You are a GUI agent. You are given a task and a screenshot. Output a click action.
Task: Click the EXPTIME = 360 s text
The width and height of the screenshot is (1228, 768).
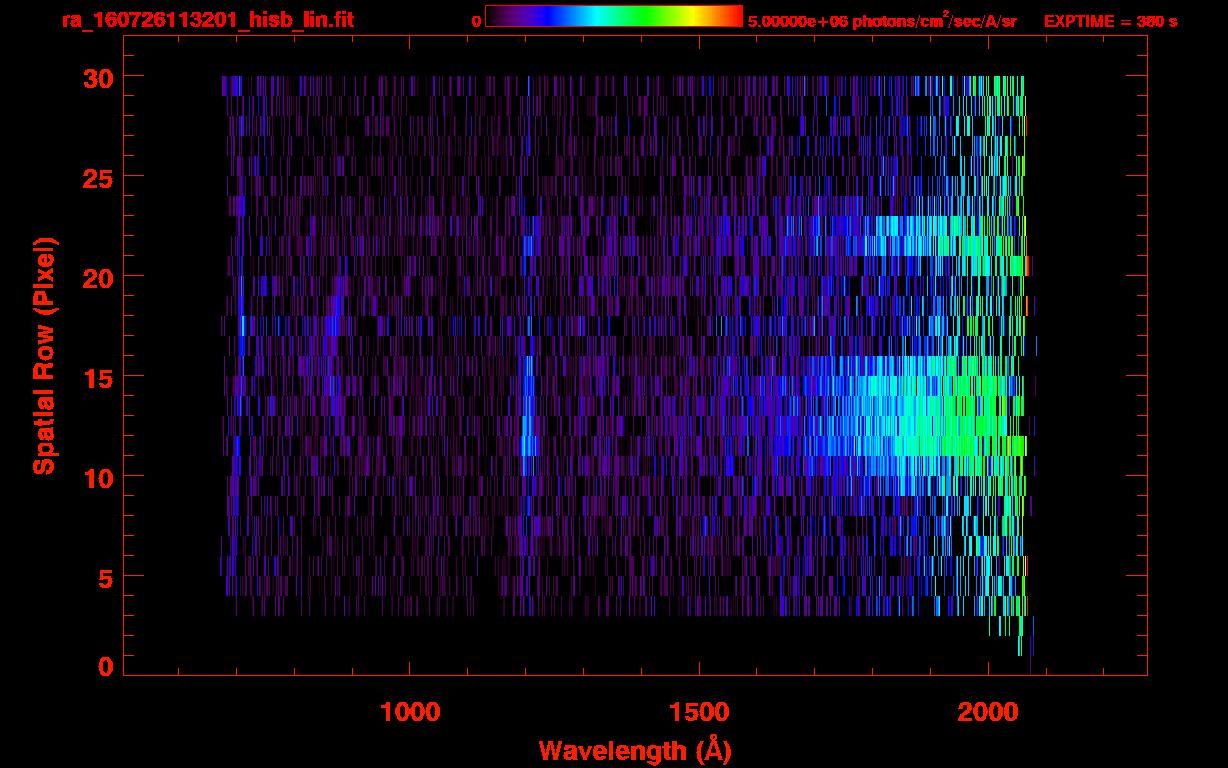click(1110, 21)
